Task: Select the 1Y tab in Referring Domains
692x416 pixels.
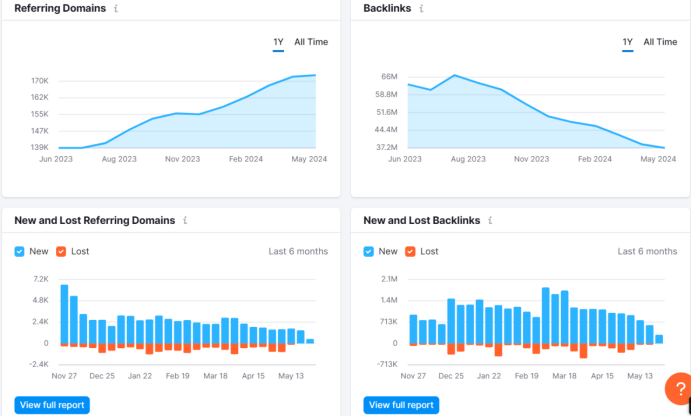Action: 278,42
